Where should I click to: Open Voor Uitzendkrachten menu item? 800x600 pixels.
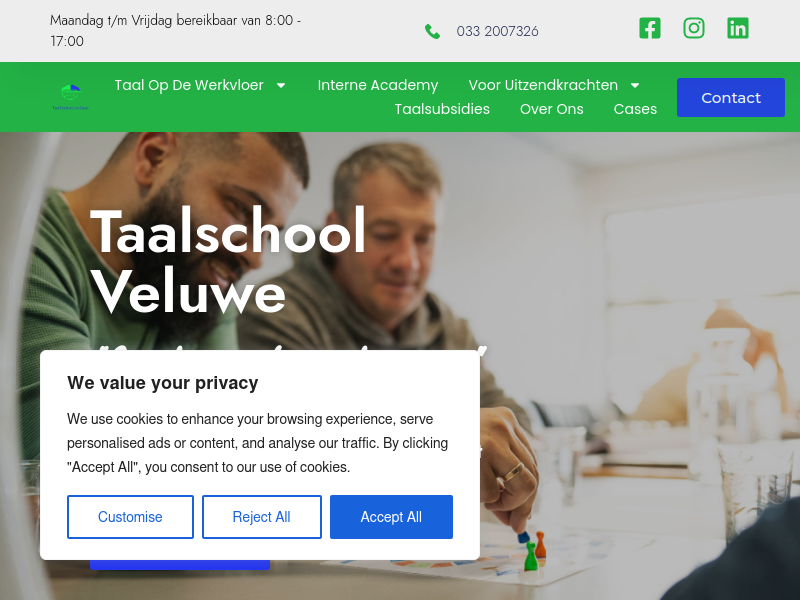[x=543, y=85]
